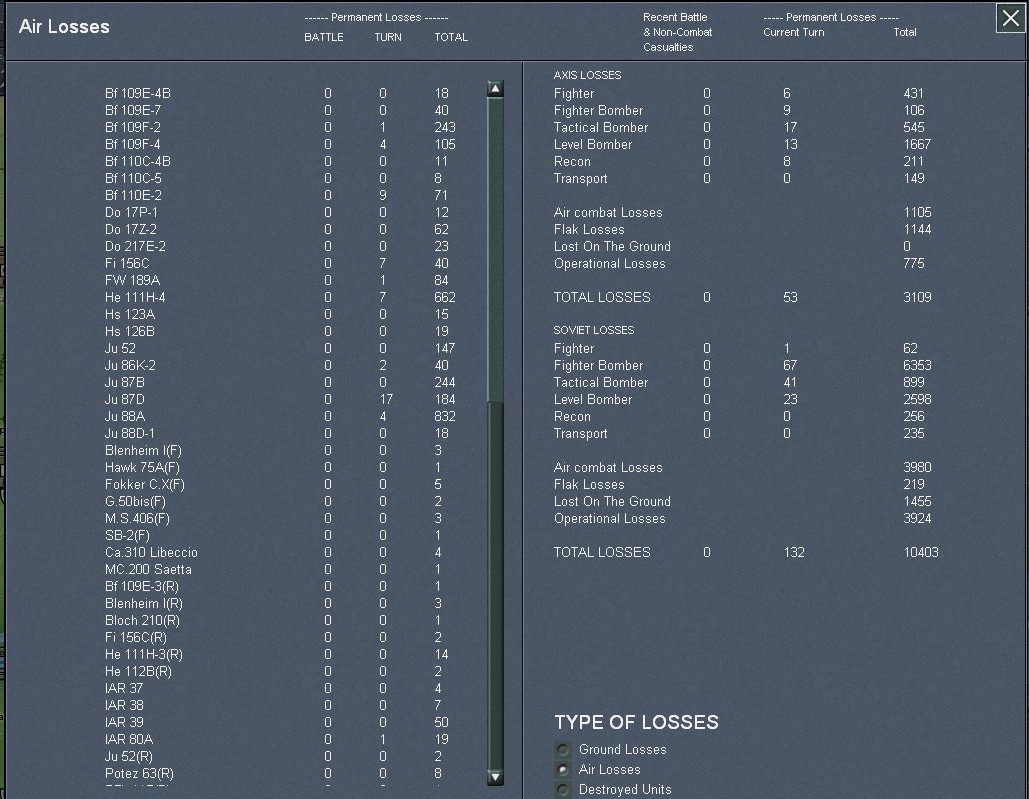Select the Air Losses radio button
The image size is (1029, 799).
(564, 770)
